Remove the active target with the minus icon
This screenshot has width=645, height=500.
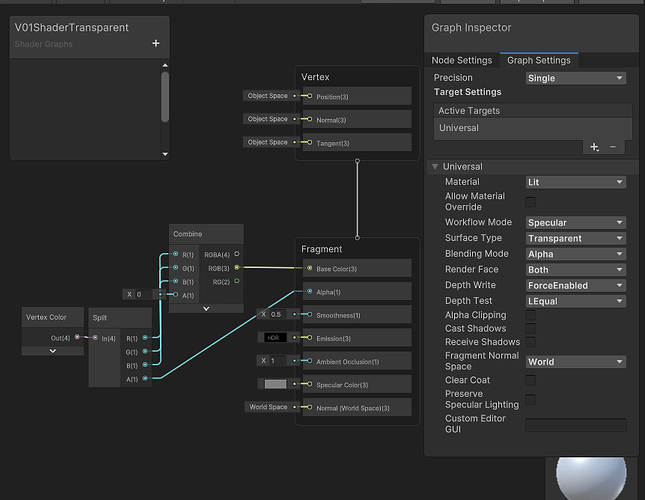613,147
